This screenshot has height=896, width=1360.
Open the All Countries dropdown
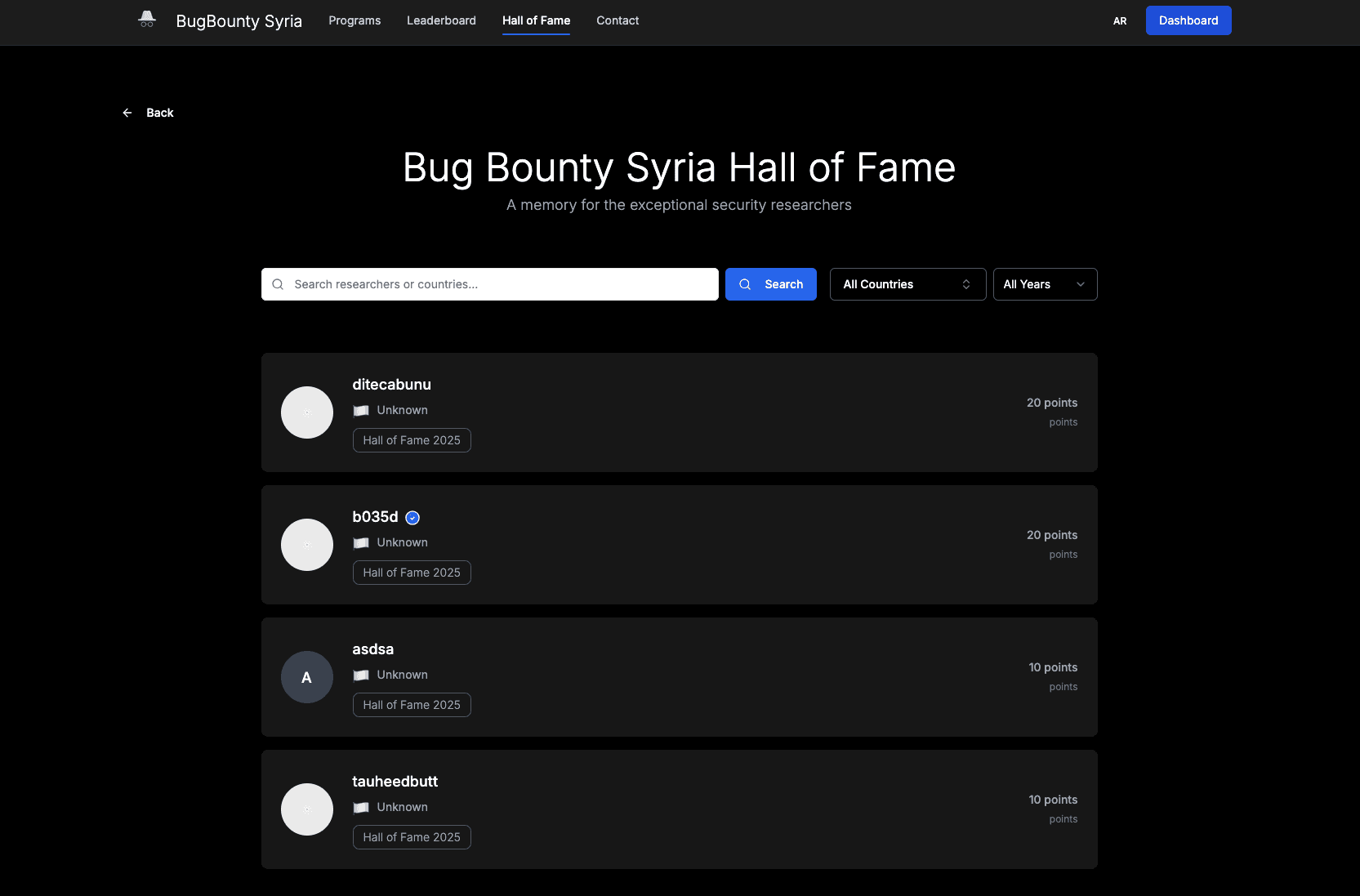(908, 284)
